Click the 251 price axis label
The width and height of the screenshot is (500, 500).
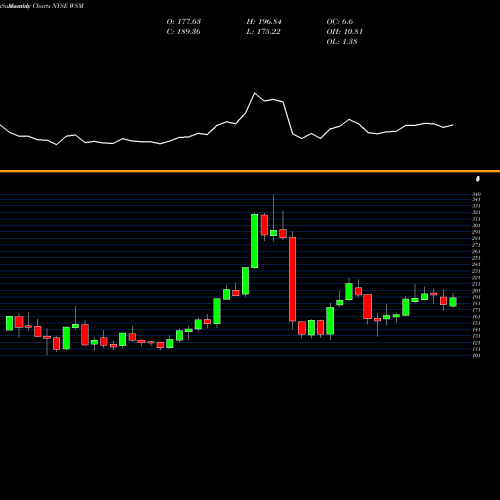coord(476,258)
